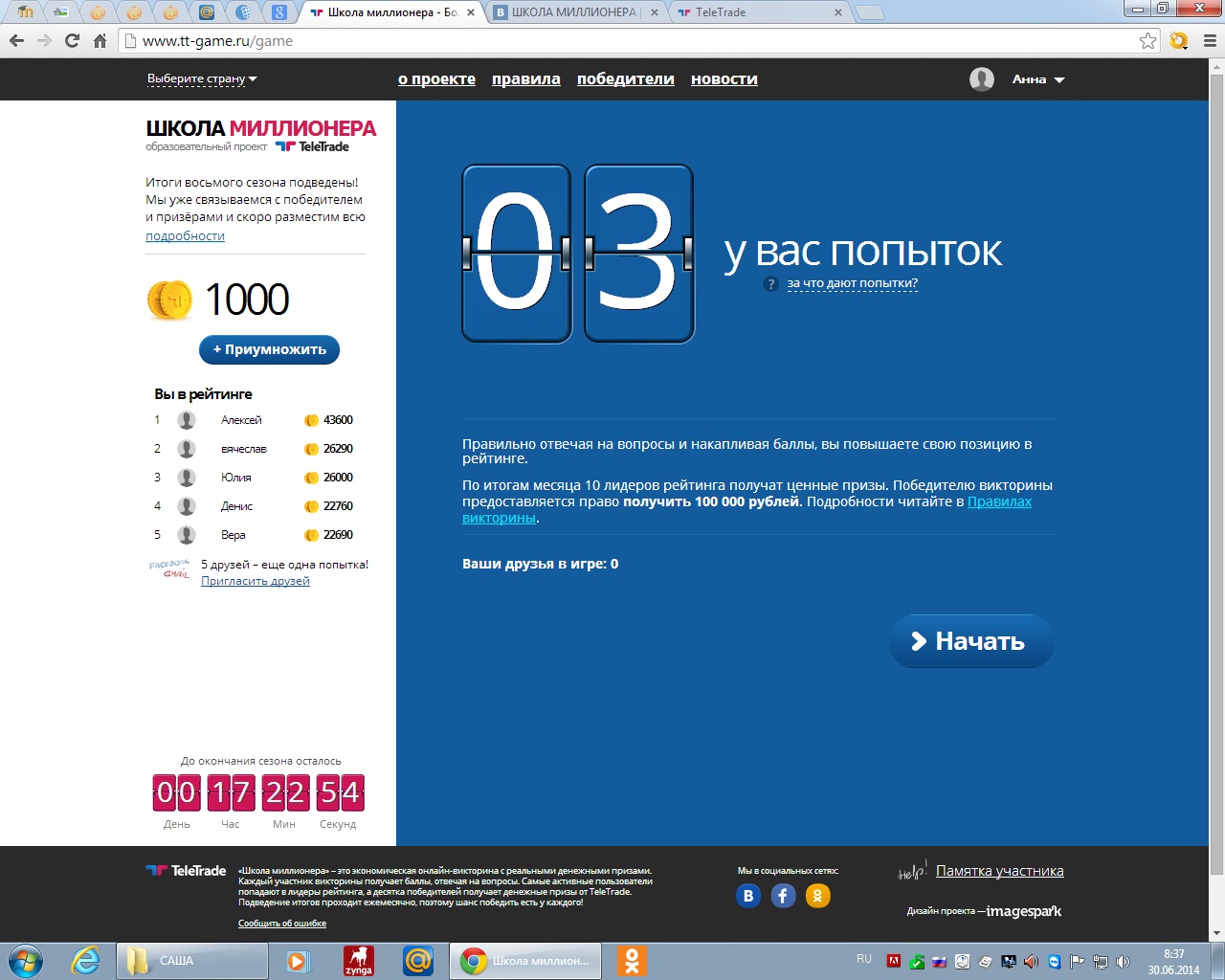Open the Action Center flag icon
This screenshot has height=980, width=1225.
[x=1078, y=961]
